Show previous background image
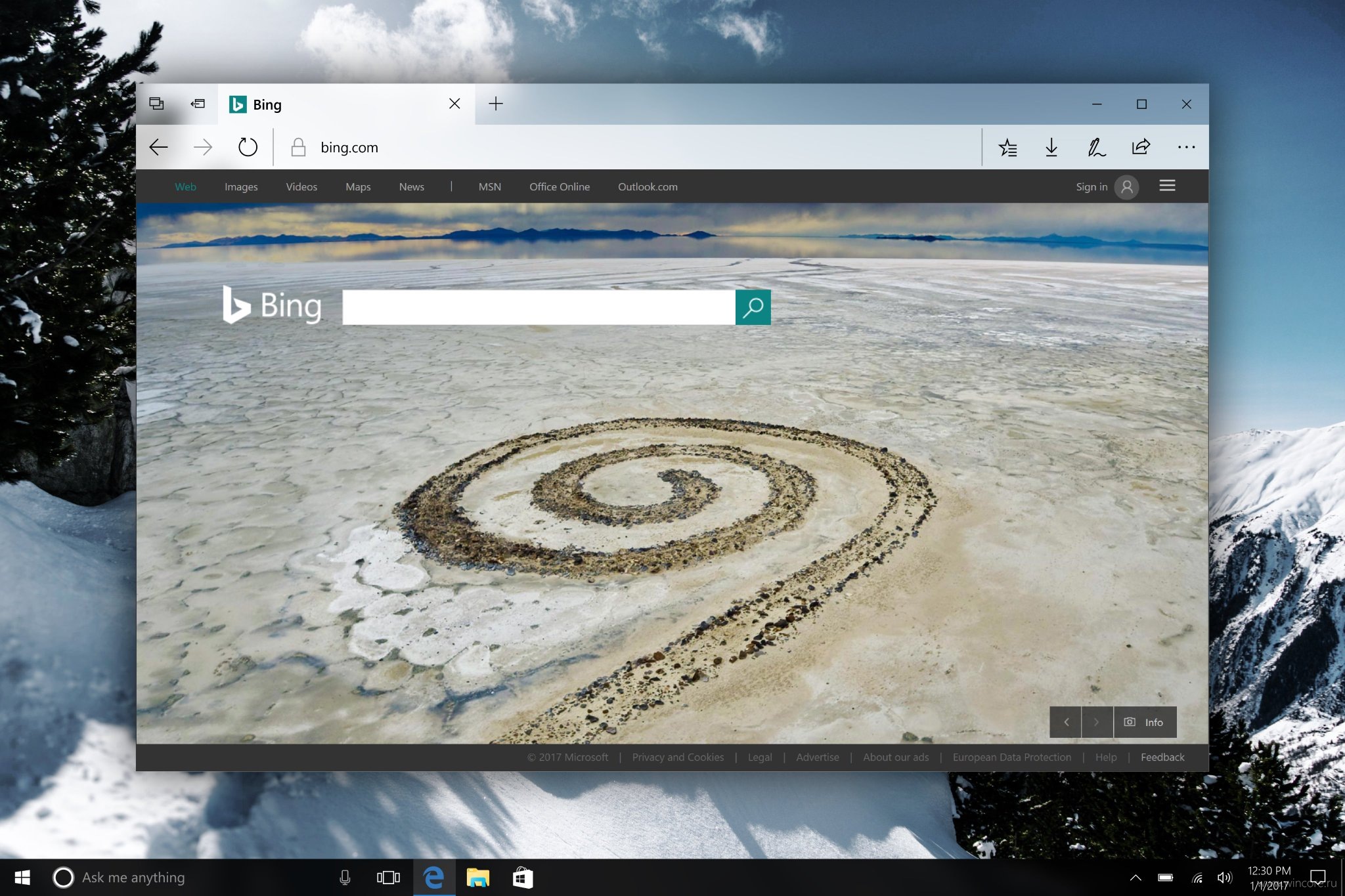 (1065, 722)
